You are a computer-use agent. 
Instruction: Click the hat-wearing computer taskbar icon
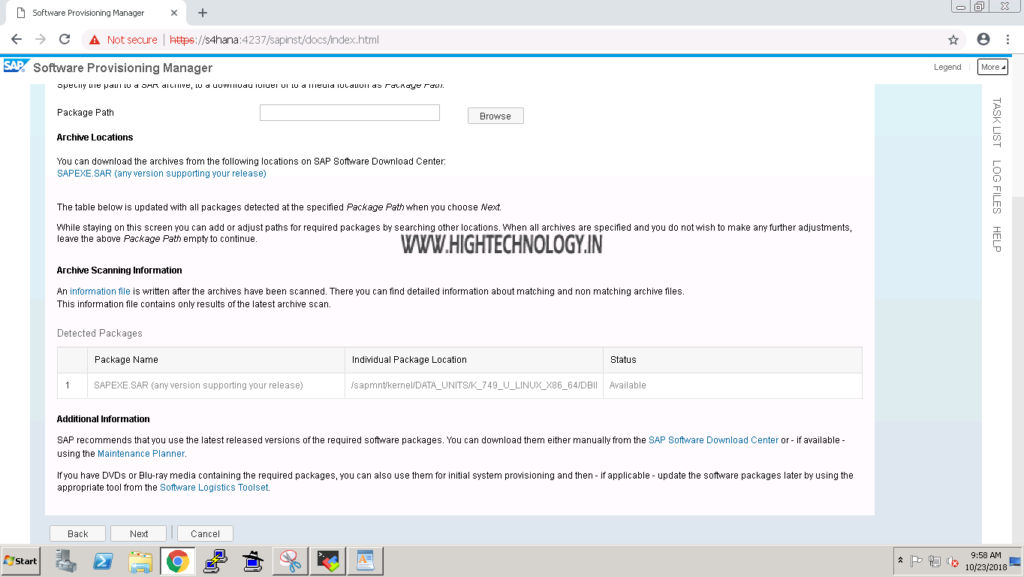coord(252,561)
